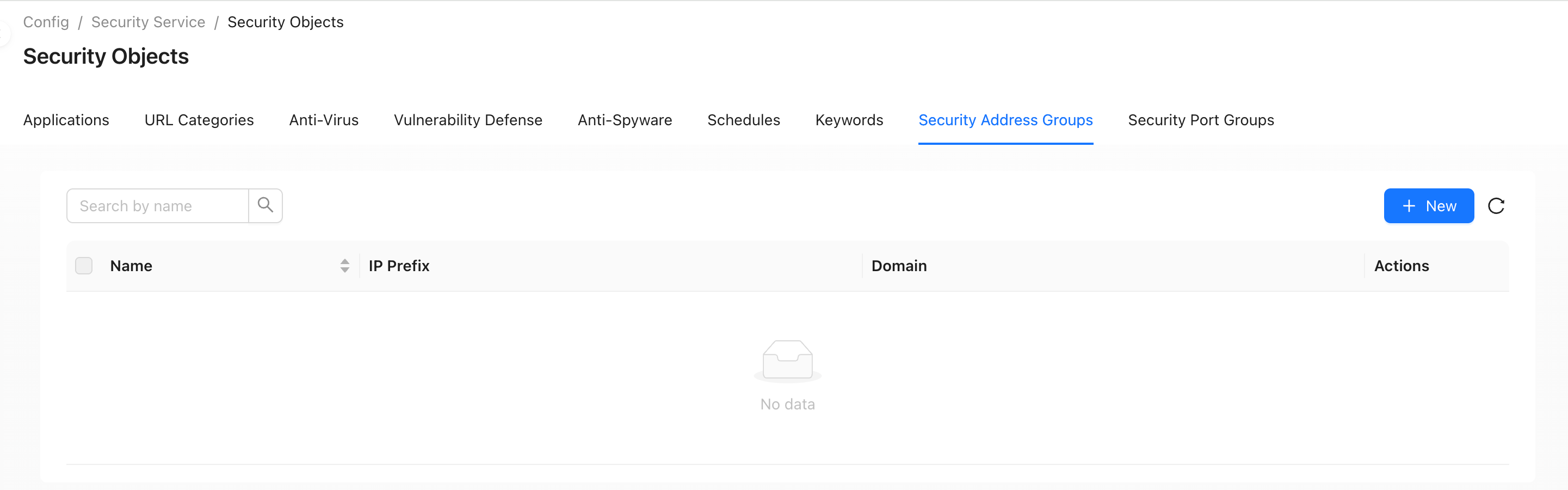Viewport: 1568px width, 490px height.
Task: Click the No data placeholder text
Action: (x=787, y=404)
